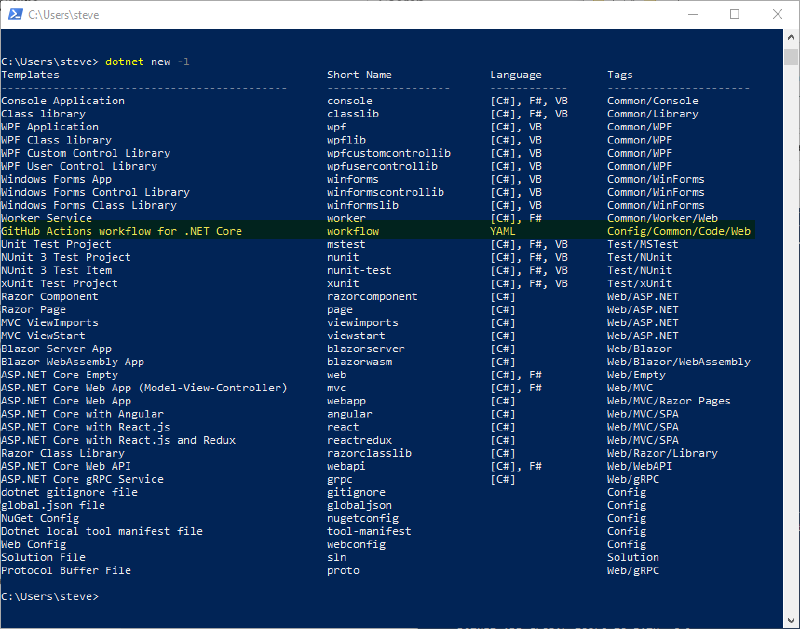Click the 'razorclasslib' short name
Image resolution: width=800 pixels, height=629 pixels.
point(369,454)
